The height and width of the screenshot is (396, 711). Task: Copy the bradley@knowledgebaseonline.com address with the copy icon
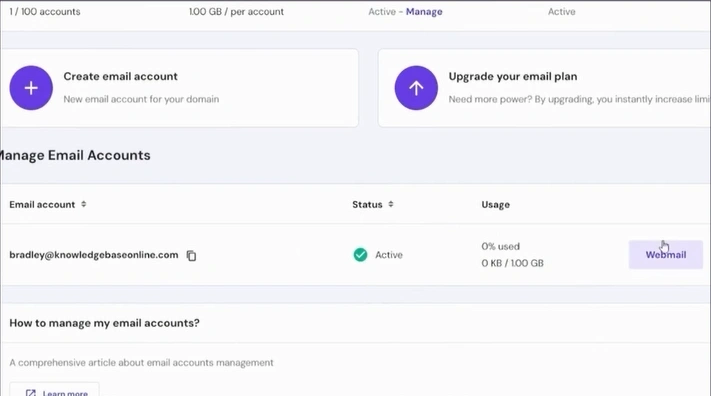coord(191,255)
